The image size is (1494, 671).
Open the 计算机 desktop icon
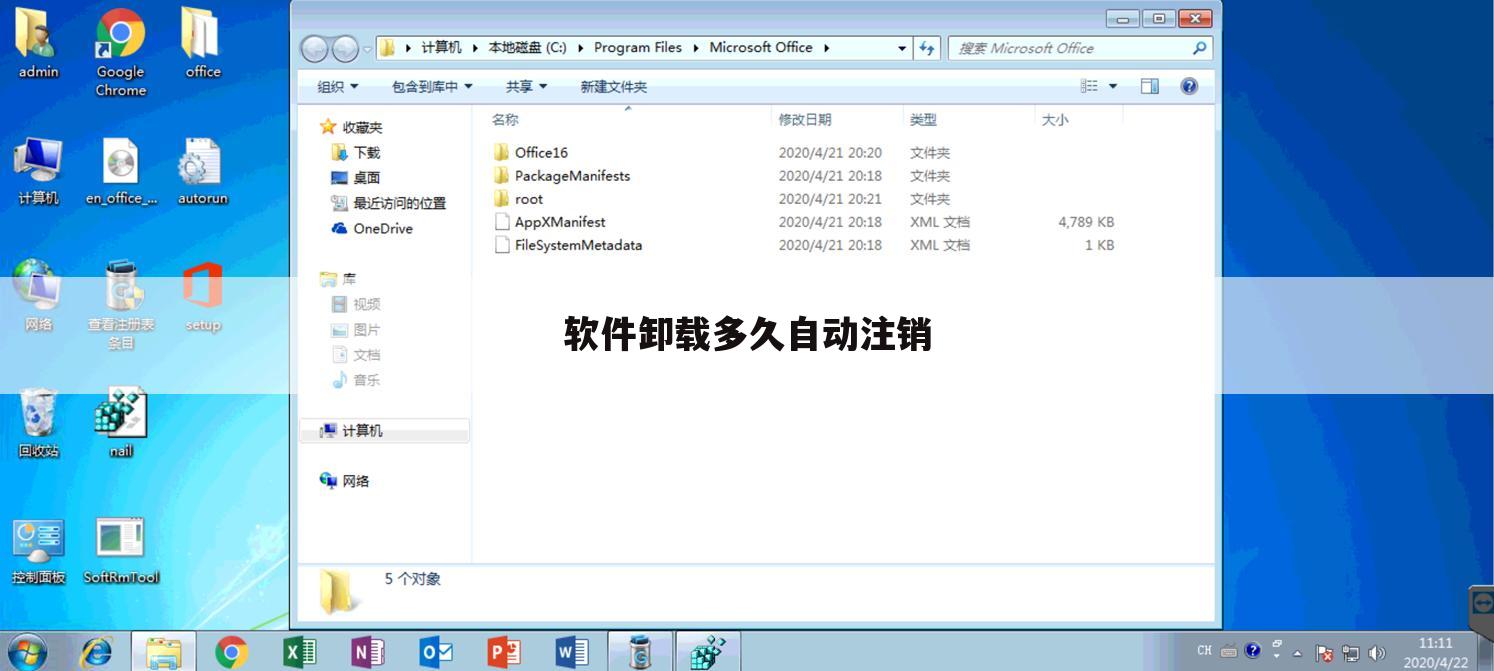click(38, 171)
